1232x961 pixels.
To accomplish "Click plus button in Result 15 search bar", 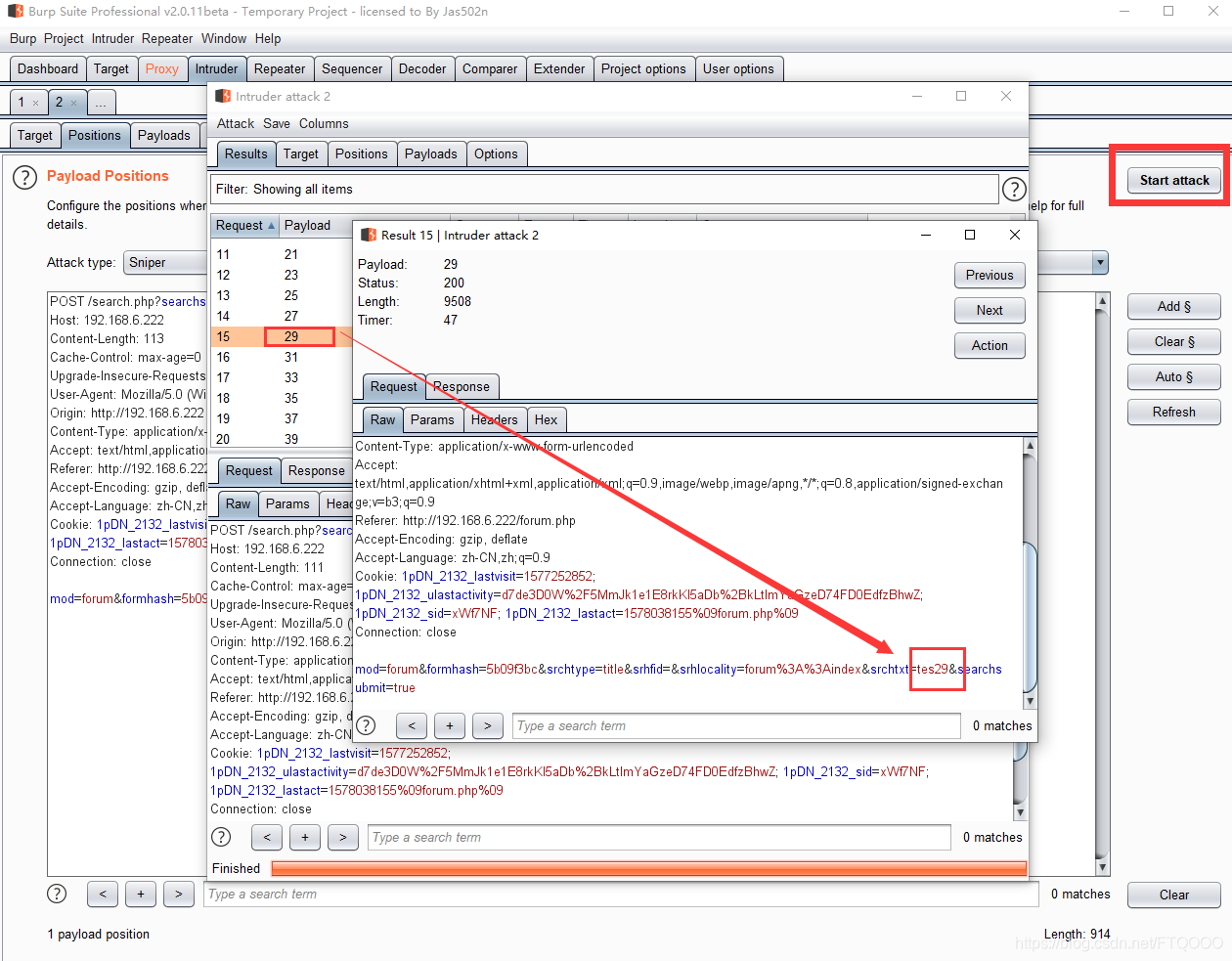I will click(x=450, y=725).
